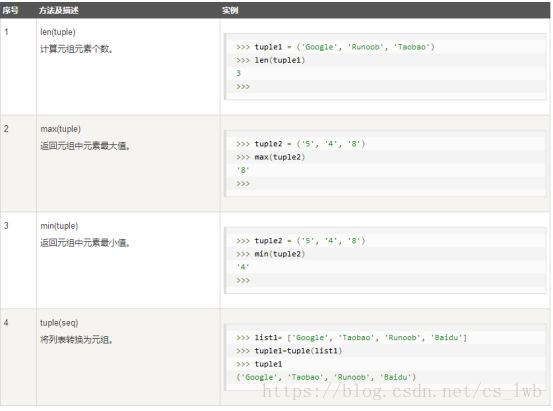Screen dimensions: 553x411
Task: Click the output tuple ('Google', 'Taobao', 'Runoob', 'Baidu')
Action: [326, 377]
